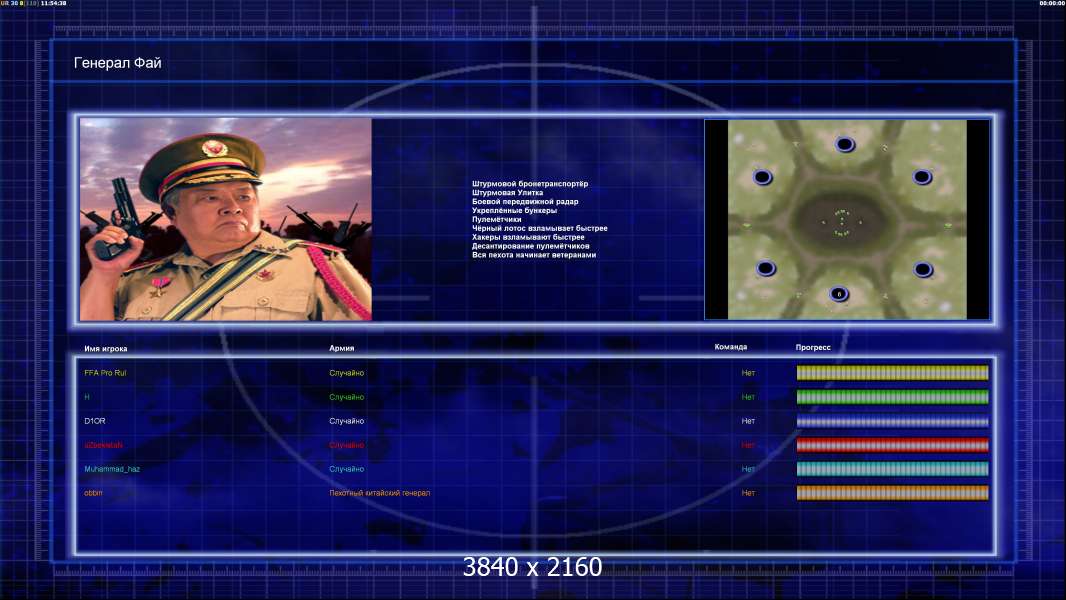Click the white-blue progress bar of D1OR
Screen dimensions: 1066x600
pyautogui.click(x=892, y=421)
